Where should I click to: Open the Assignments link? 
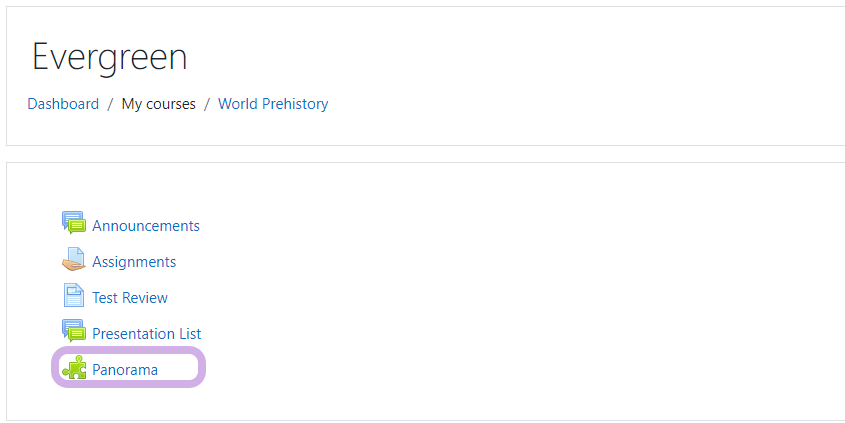click(x=134, y=262)
